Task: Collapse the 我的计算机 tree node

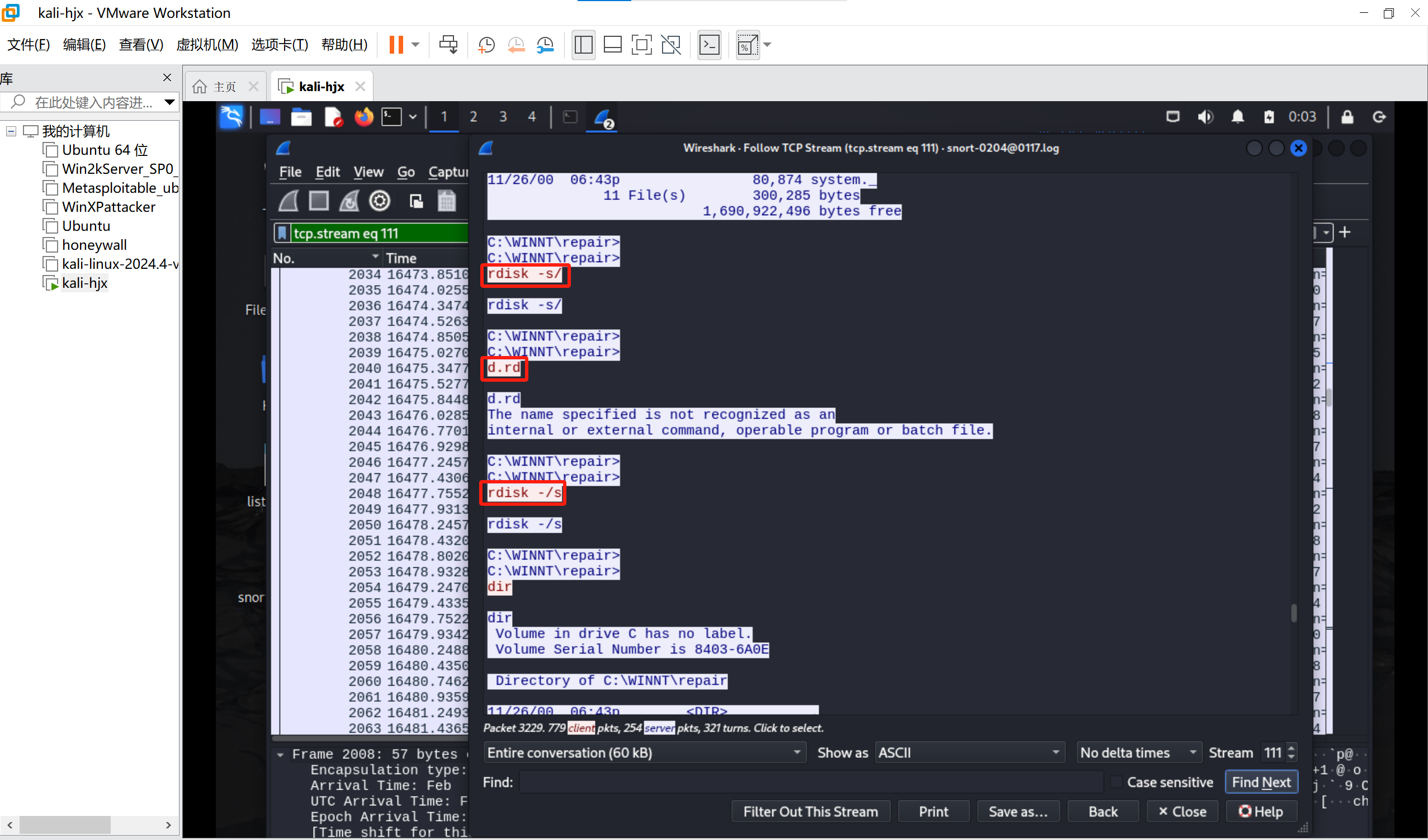Action: (11, 131)
